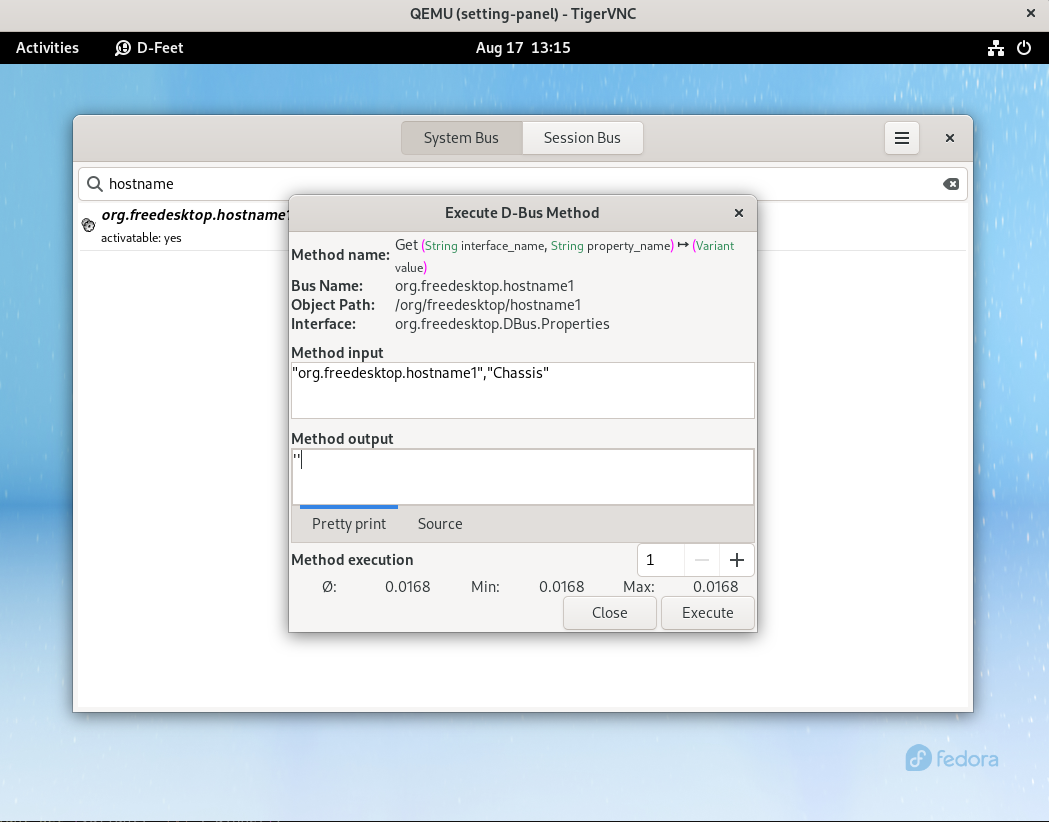The image size is (1049, 822).
Task: Close the D-Feet main window
Action: click(x=949, y=138)
